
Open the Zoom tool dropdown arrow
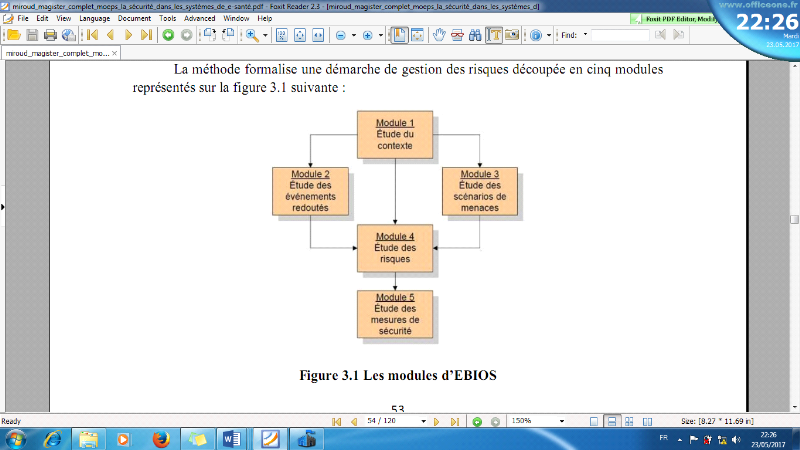(x=265, y=35)
